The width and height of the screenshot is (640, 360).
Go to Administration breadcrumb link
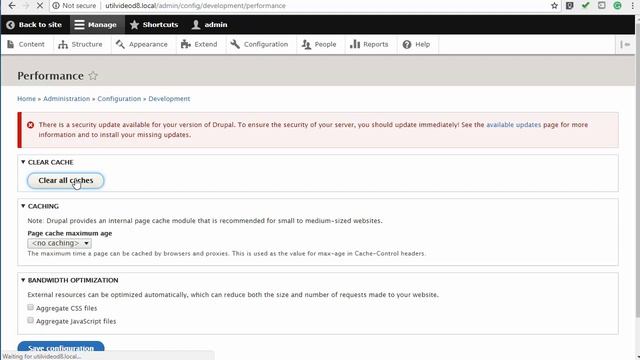[67, 99]
